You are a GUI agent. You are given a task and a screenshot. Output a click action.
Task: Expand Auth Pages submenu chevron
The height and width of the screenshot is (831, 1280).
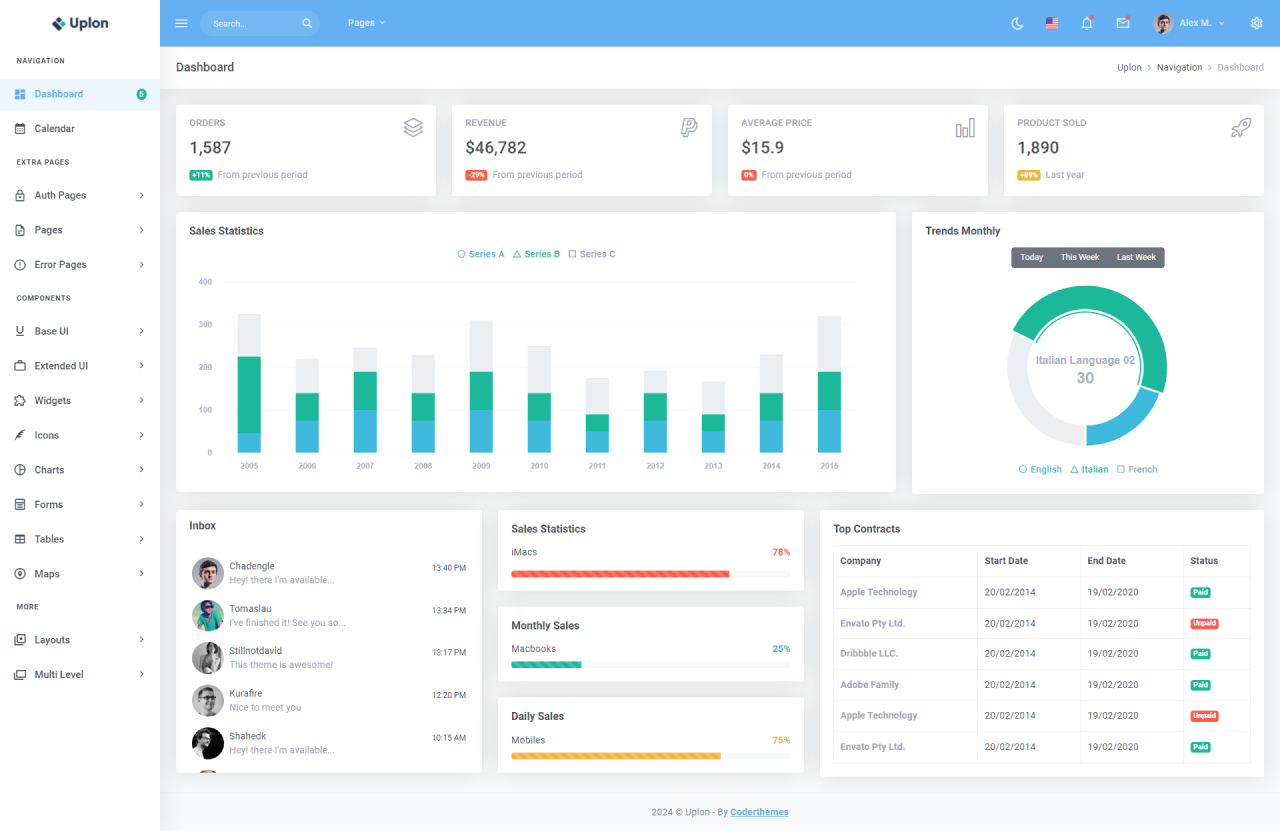tap(141, 196)
